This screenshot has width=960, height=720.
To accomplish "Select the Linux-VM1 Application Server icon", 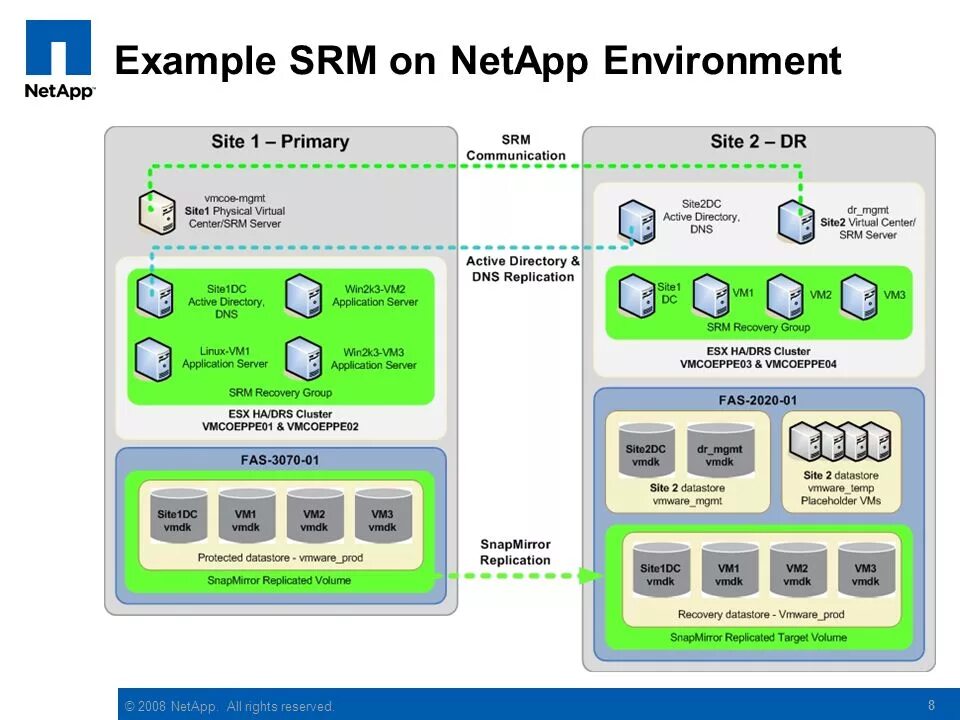I will [154, 359].
